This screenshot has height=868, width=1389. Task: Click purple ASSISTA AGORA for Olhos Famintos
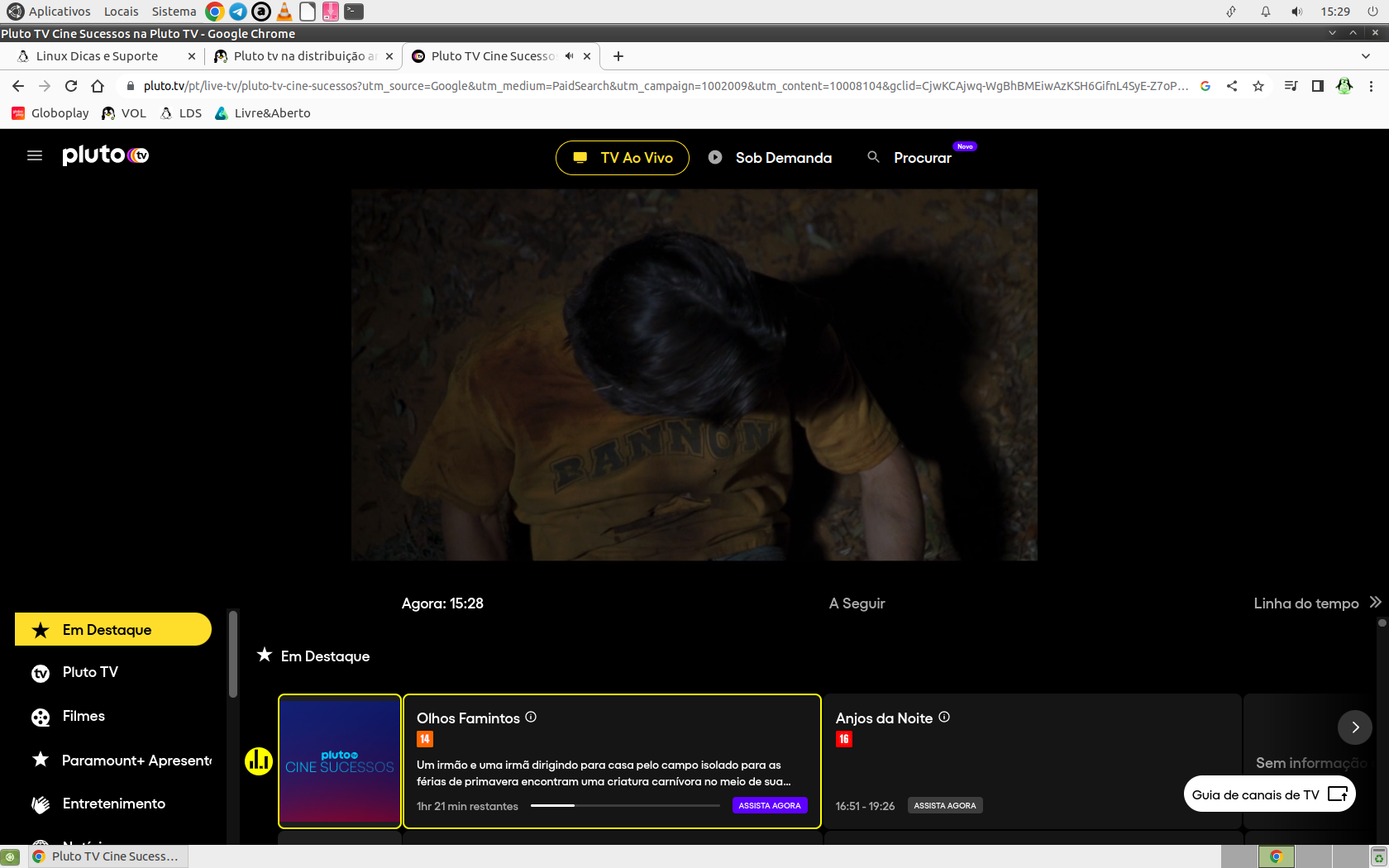(x=770, y=805)
